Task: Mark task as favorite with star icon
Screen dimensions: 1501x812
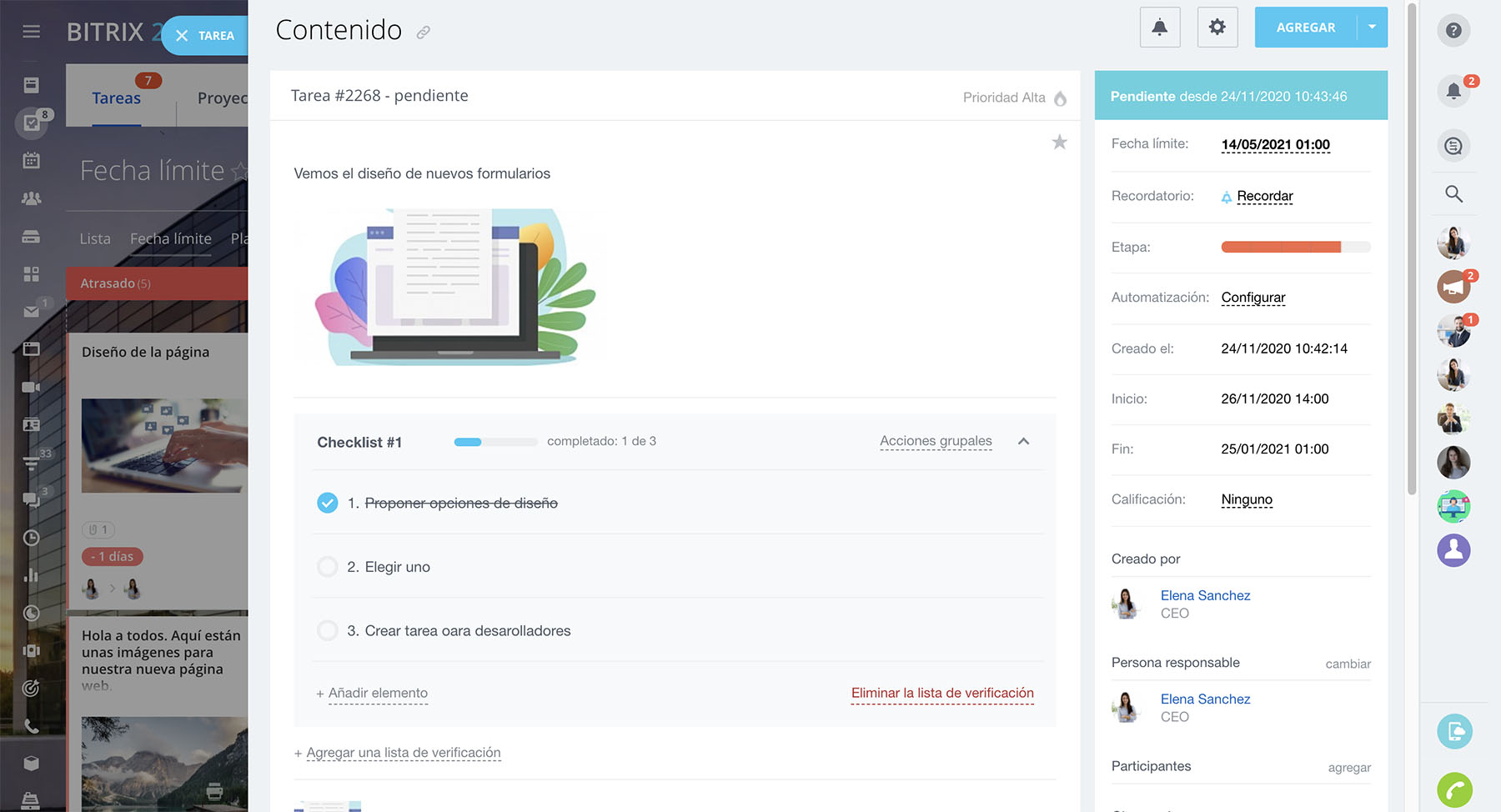Action: 1059,143
